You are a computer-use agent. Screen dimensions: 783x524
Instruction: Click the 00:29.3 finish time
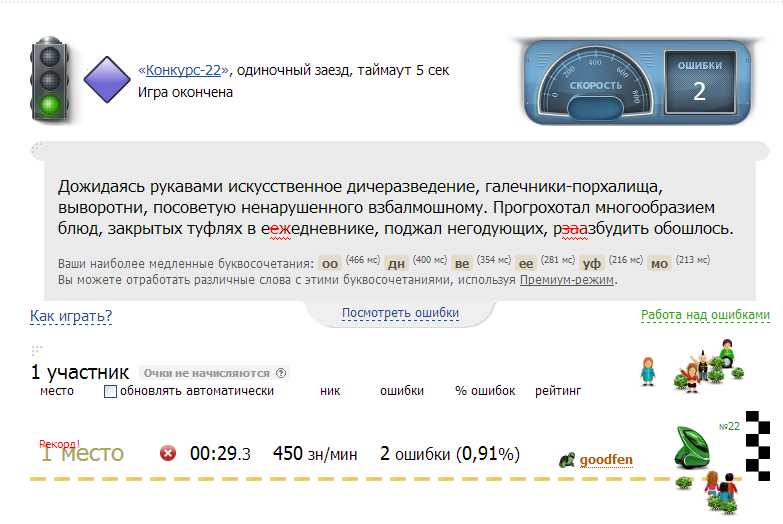click(x=220, y=454)
